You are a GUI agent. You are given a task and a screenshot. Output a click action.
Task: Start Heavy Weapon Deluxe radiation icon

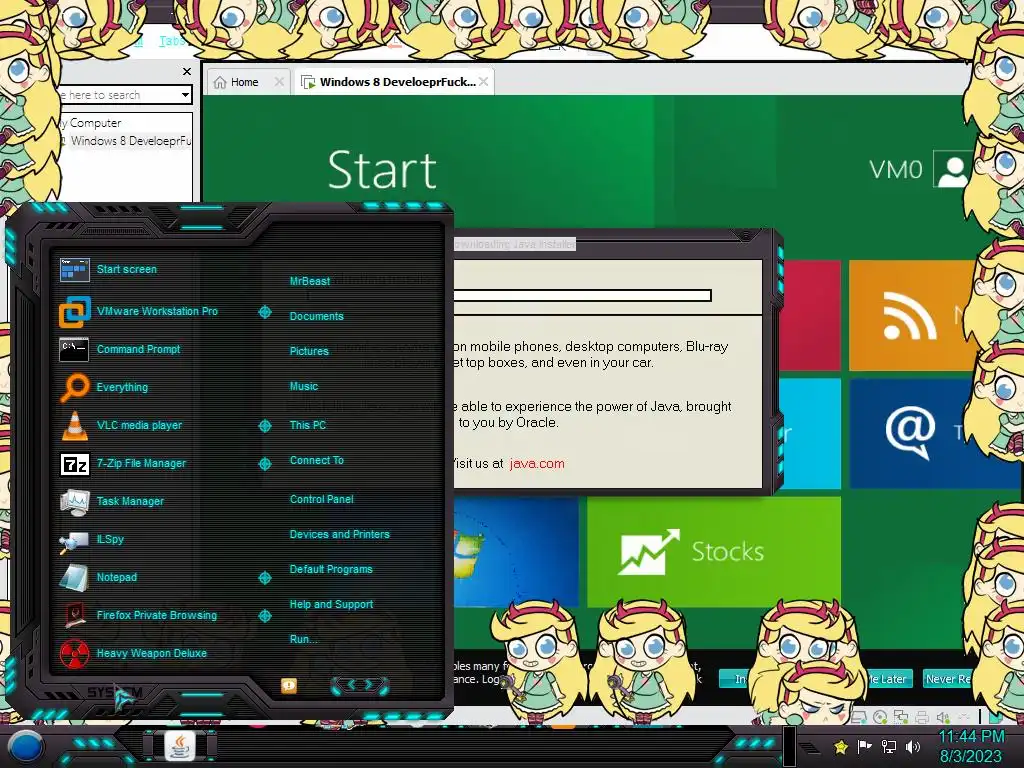(x=74, y=653)
